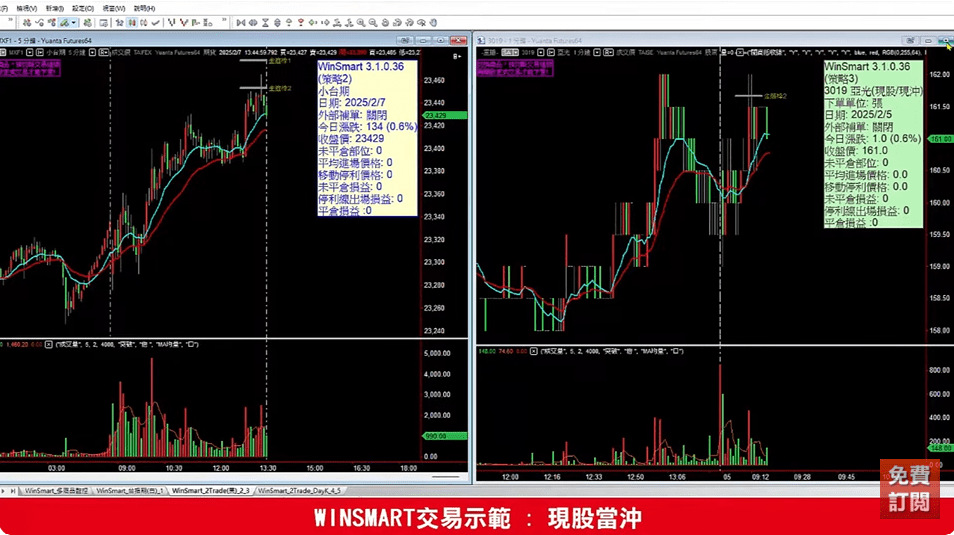This screenshot has height=535, width=954.
Task: Click the bow-tie shaped bar spacing icon
Action: click(240, 23)
